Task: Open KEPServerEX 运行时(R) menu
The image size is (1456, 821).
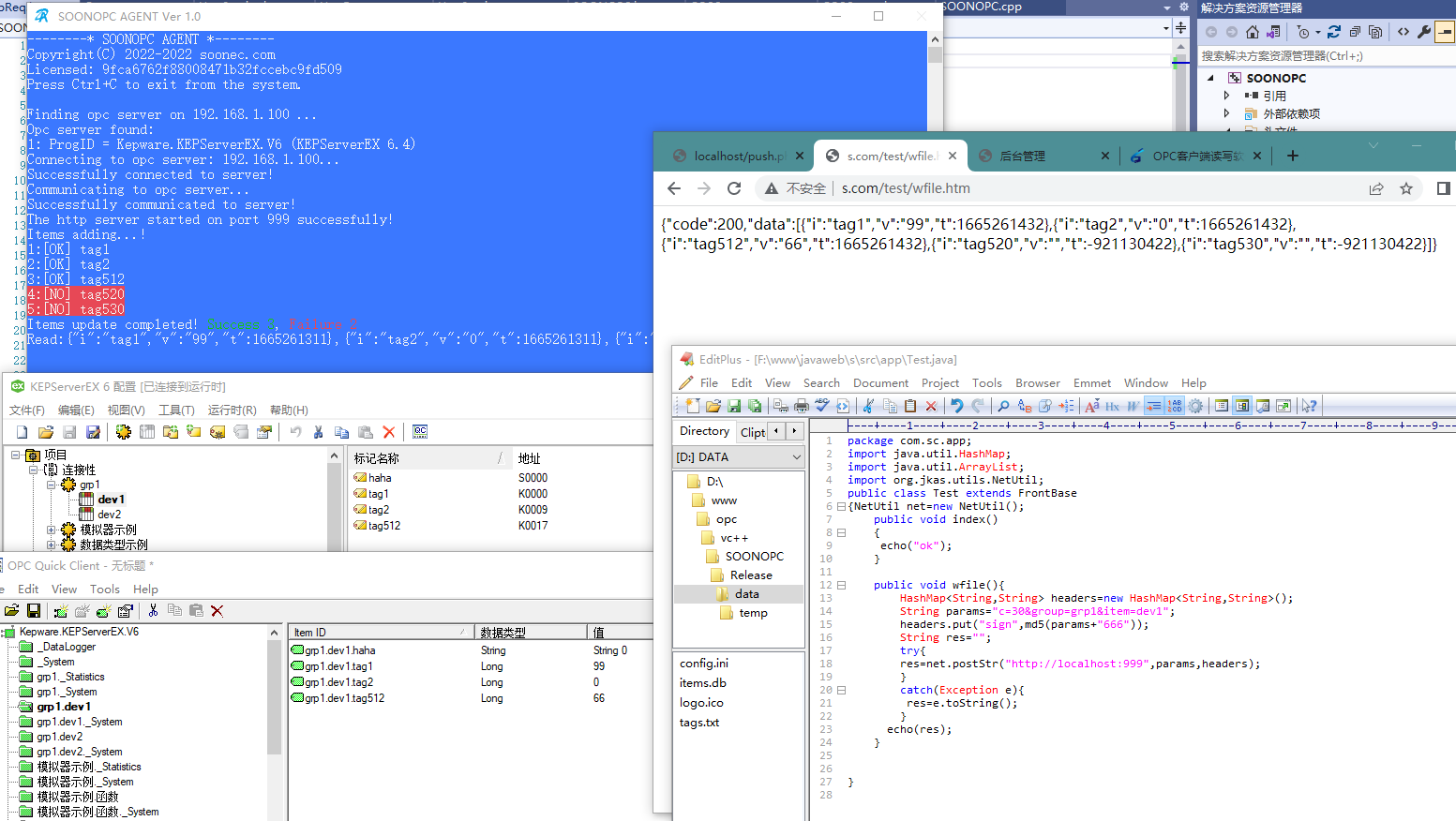Action: [233, 410]
